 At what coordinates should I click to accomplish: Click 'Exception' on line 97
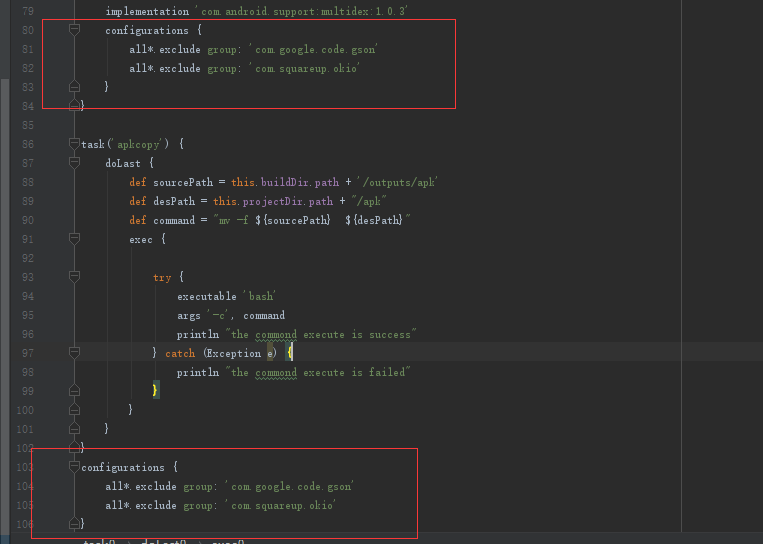point(234,353)
